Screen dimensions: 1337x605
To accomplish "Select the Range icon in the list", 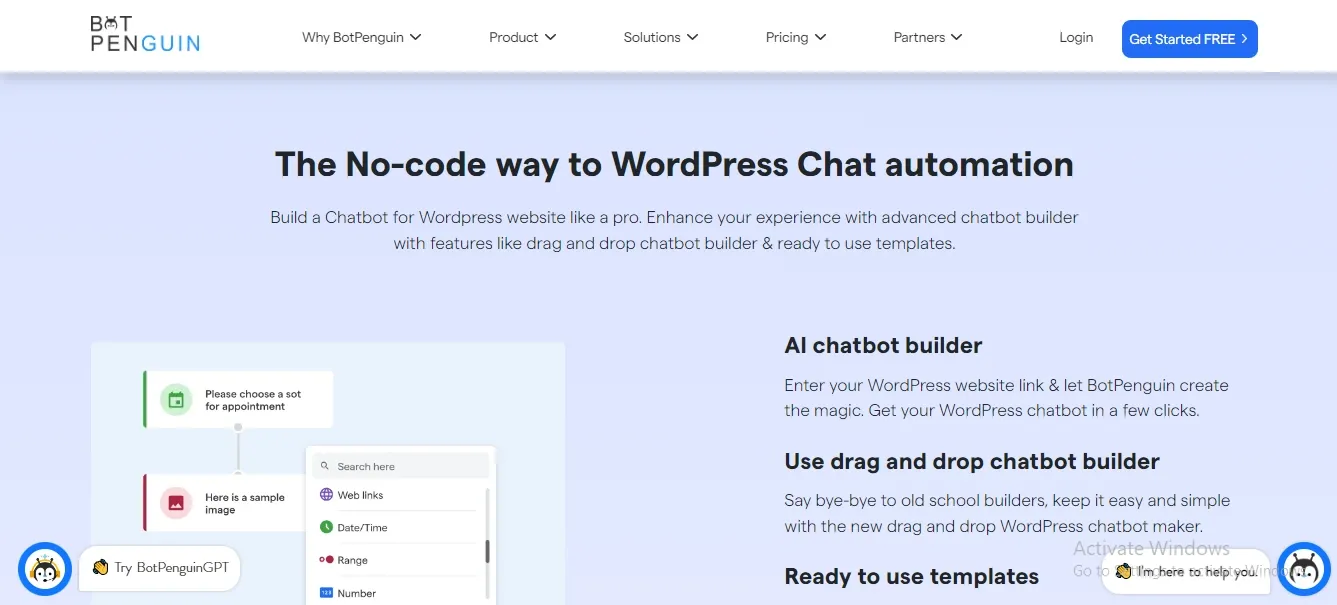I will [326, 560].
